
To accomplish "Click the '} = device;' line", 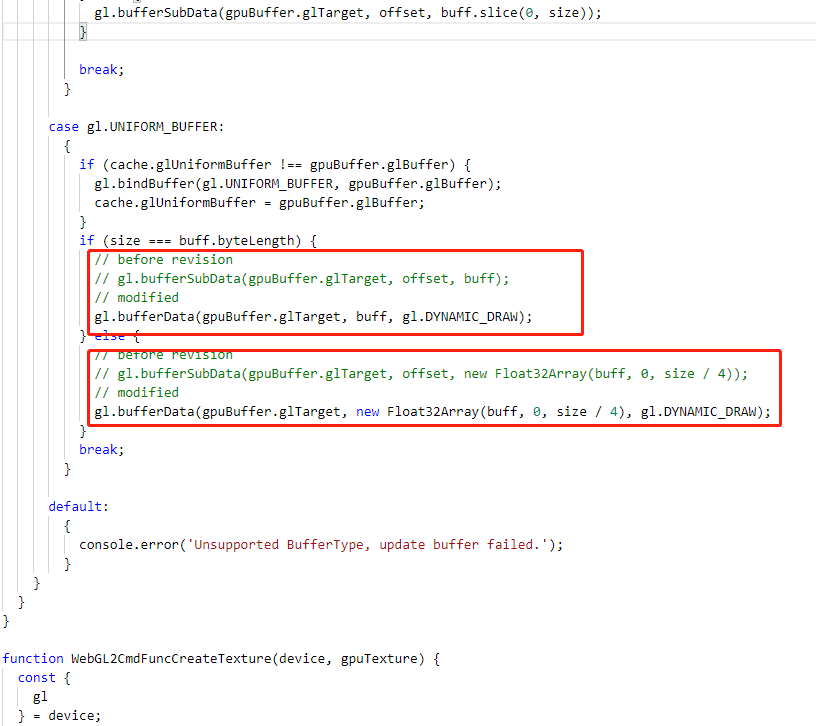I will pyautogui.click(x=59, y=716).
